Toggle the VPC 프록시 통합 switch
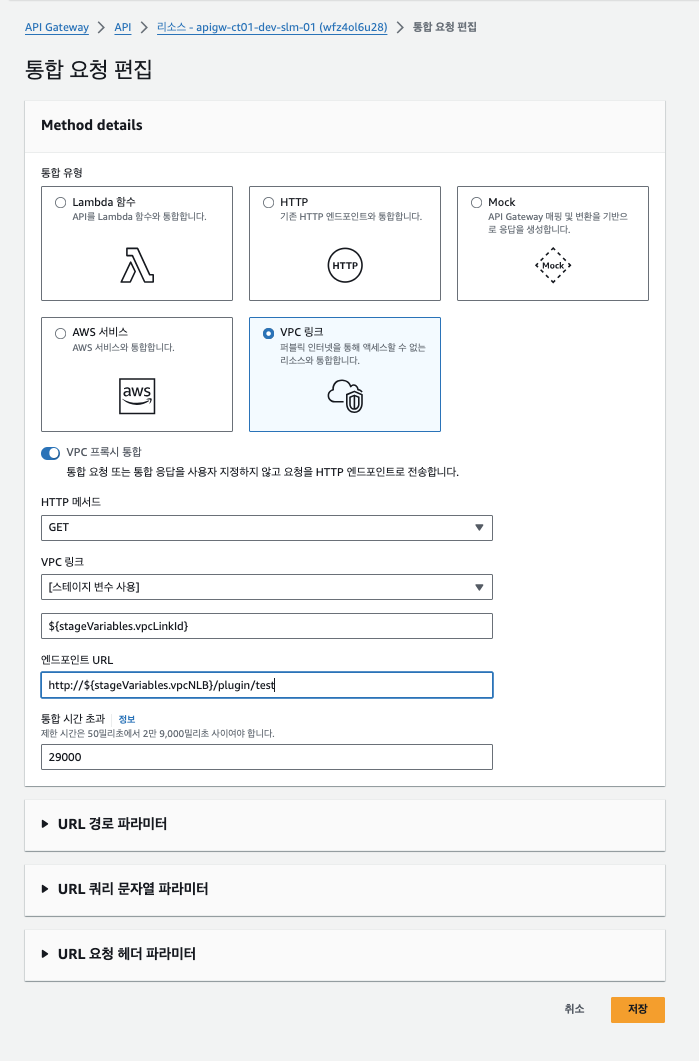This screenshot has width=699, height=1061. click(51, 453)
